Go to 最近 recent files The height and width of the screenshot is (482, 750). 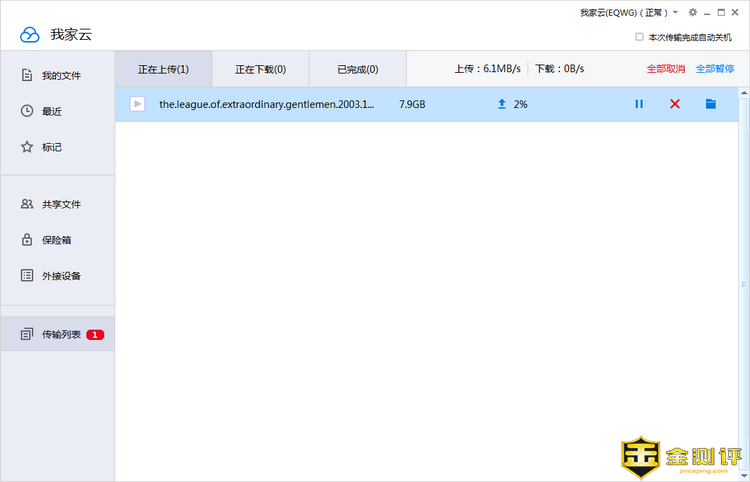pyautogui.click(x=51, y=111)
